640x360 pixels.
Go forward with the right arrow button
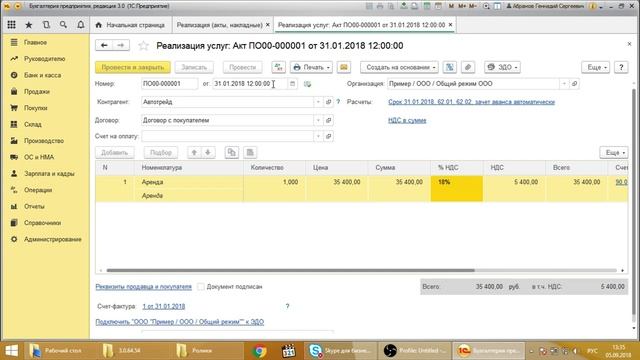pyautogui.click(x=121, y=45)
